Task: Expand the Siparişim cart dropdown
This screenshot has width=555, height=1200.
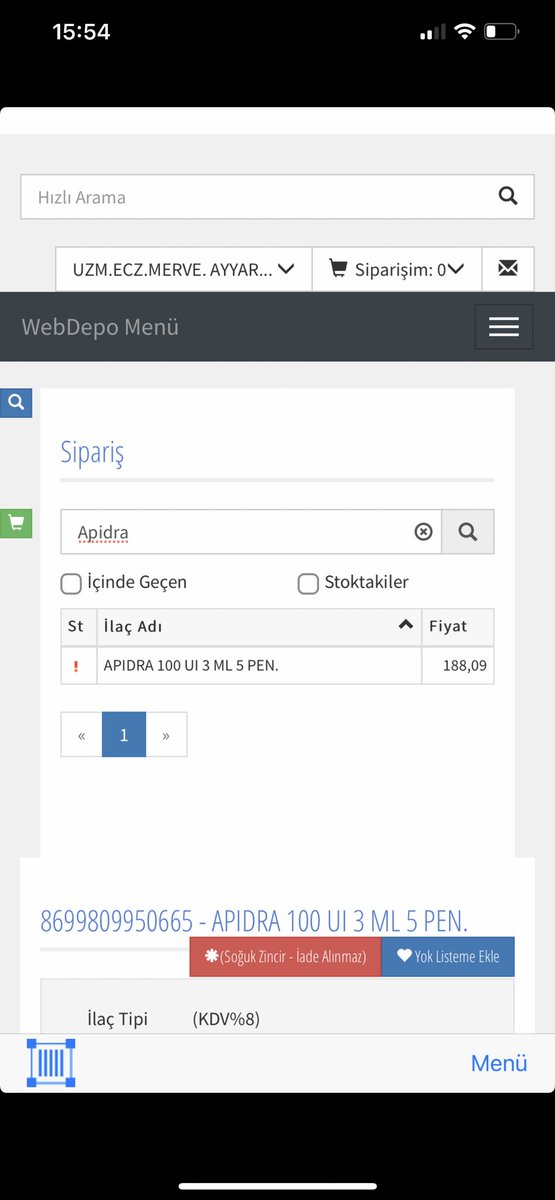Action: [397, 269]
